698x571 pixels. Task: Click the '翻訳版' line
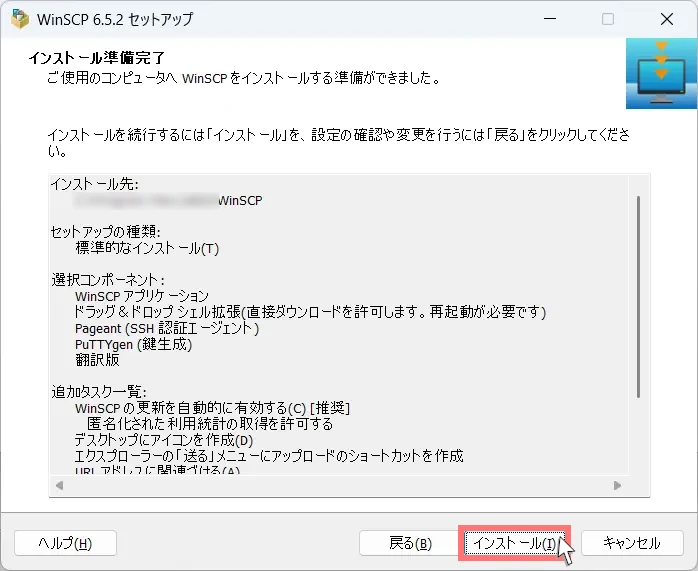tap(97, 360)
